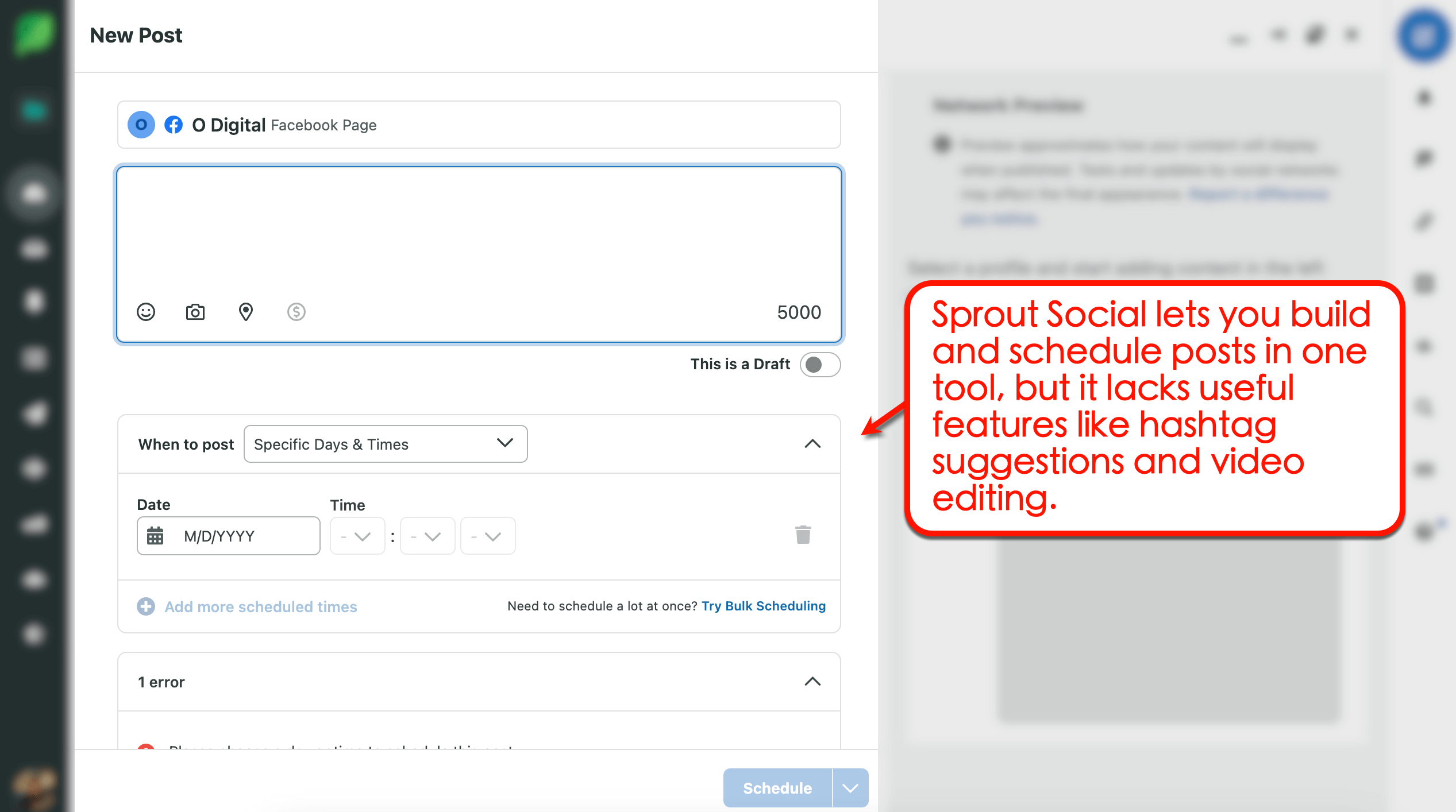Click Try Bulk Scheduling
1456x812 pixels.
pos(764,606)
